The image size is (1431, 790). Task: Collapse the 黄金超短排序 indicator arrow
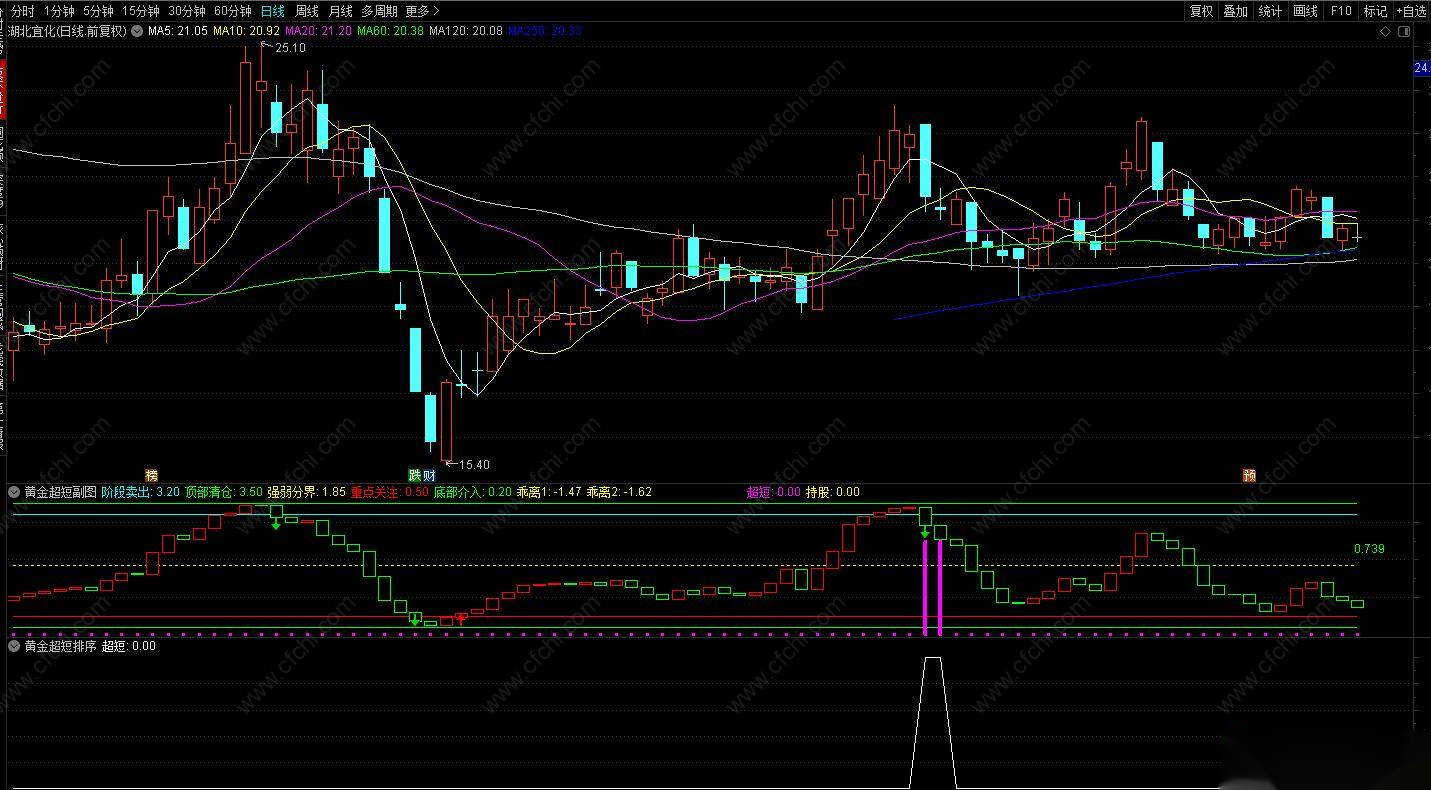point(14,646)
